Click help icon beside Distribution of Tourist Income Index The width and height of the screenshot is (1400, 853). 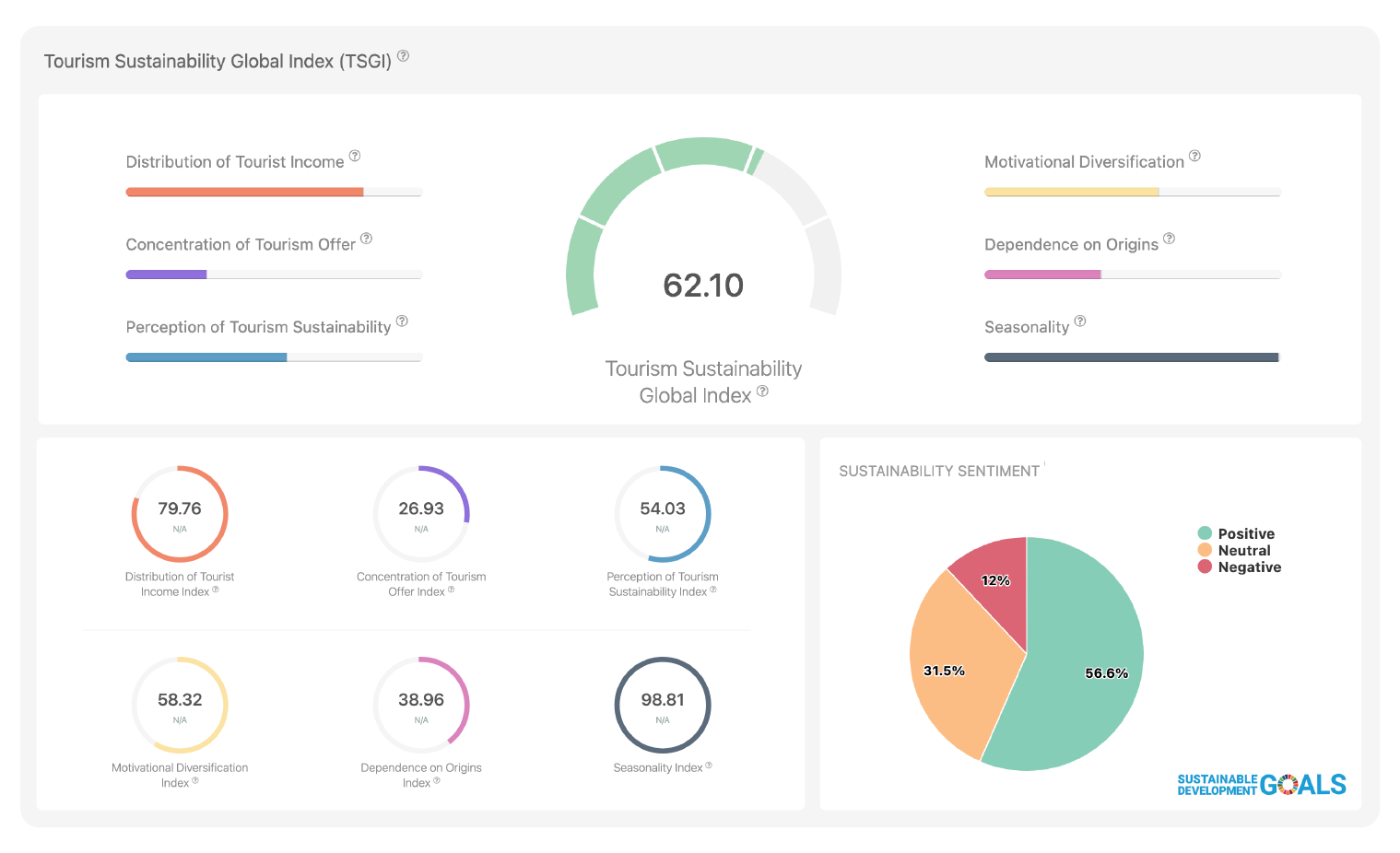point(216,590)
